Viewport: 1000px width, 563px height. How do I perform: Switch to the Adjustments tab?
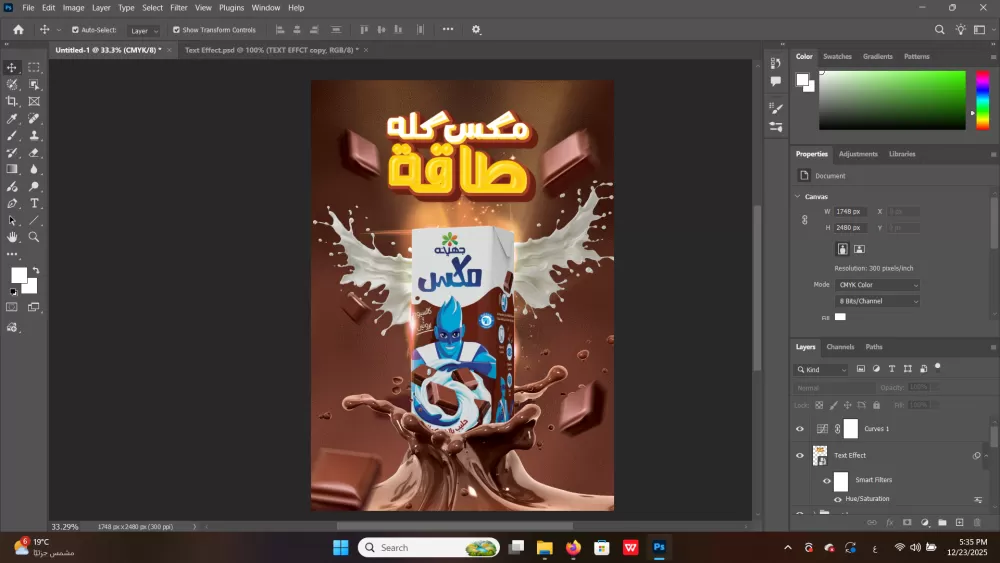click(x=858, y=154)
